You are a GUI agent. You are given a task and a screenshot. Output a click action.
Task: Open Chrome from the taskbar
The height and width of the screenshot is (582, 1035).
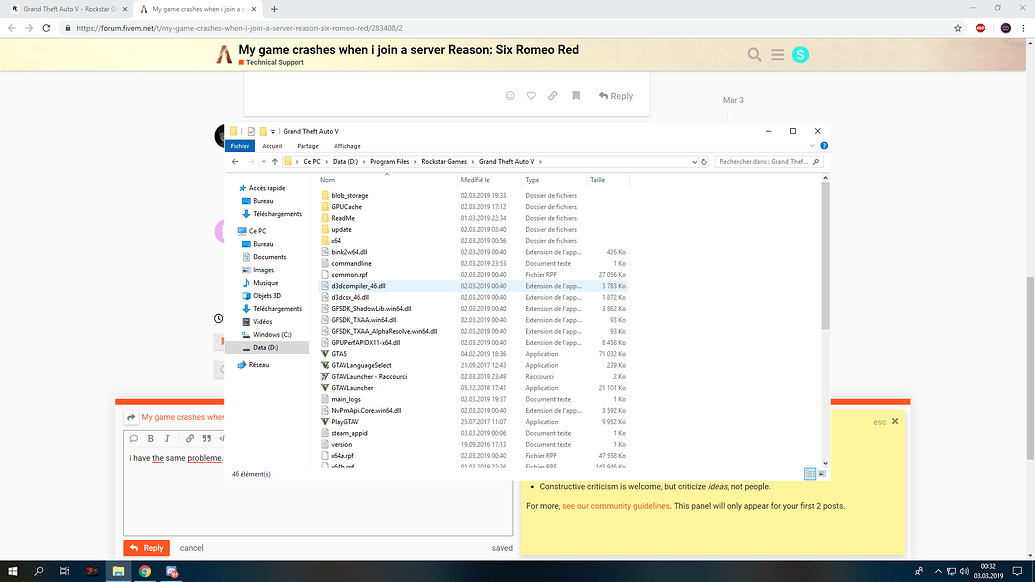tap(145, 571)
